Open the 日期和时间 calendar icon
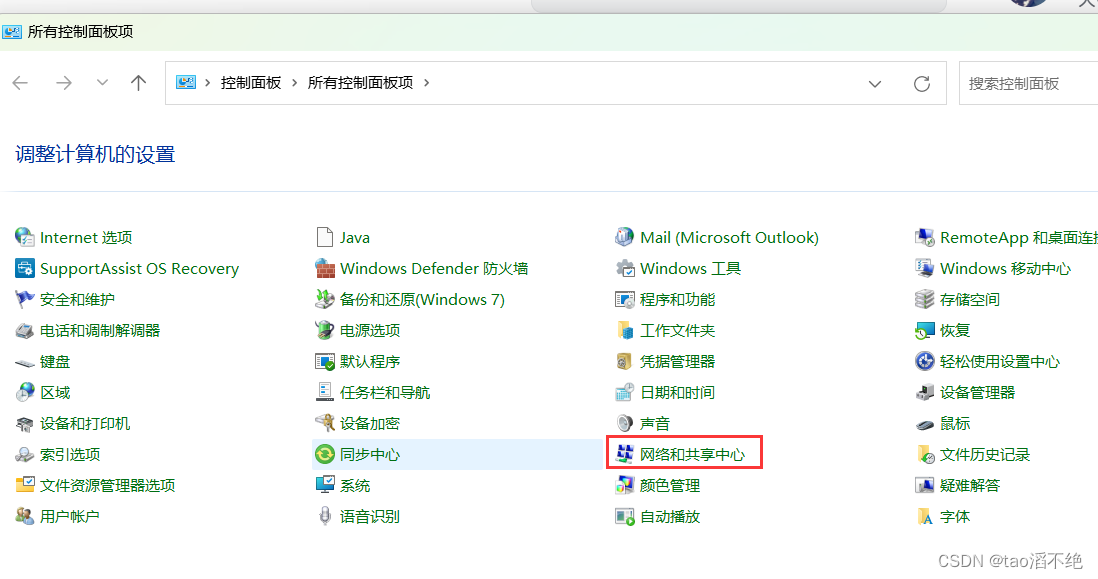Screen dimensions: 1098x579 click(x=624, y=392)
